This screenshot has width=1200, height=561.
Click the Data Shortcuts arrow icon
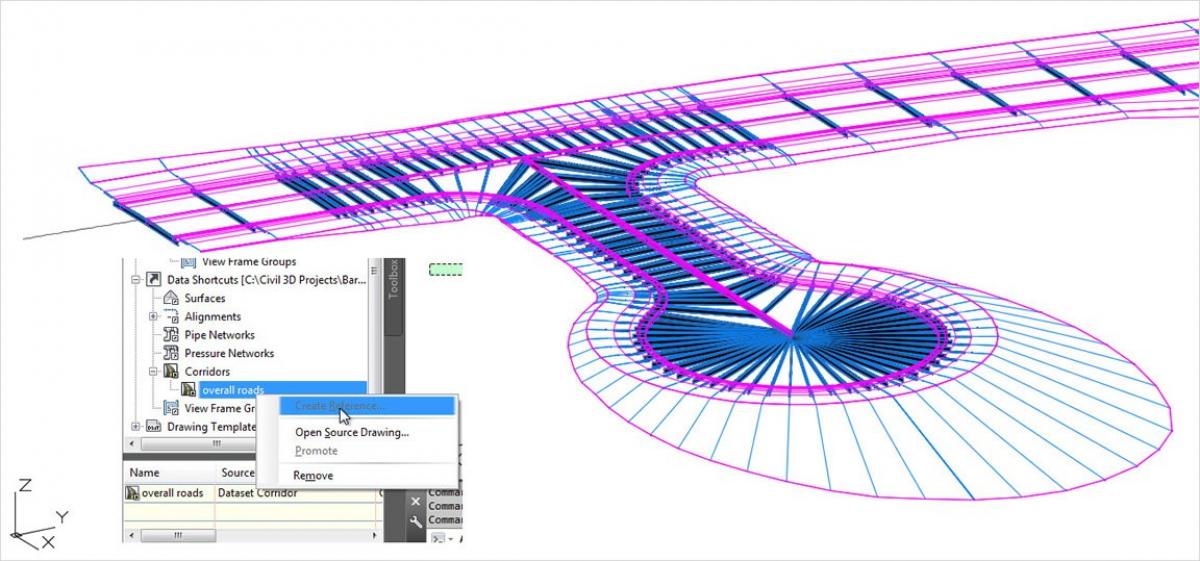pos(153,280)
